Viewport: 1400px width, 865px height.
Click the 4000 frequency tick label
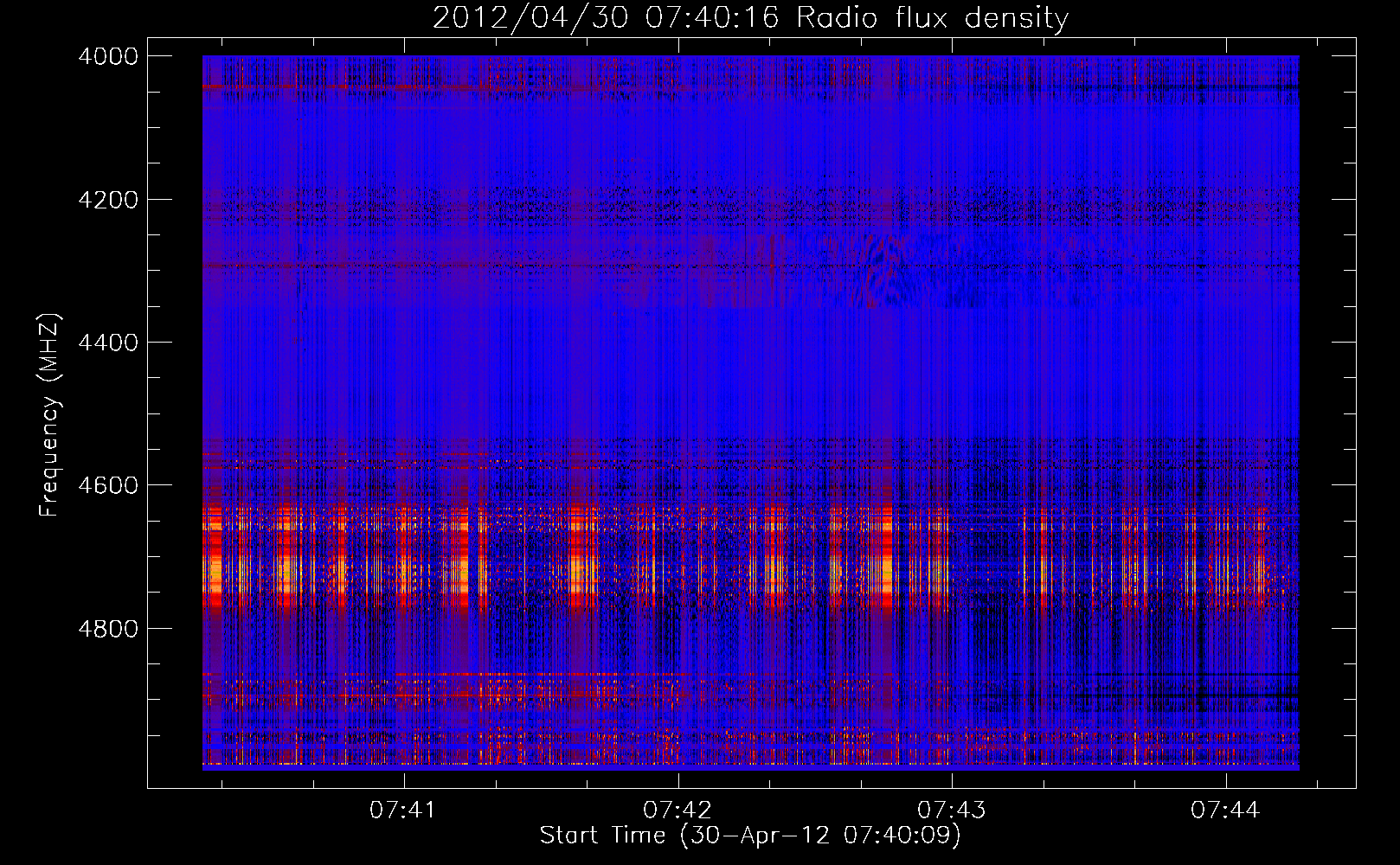(108, 56)
